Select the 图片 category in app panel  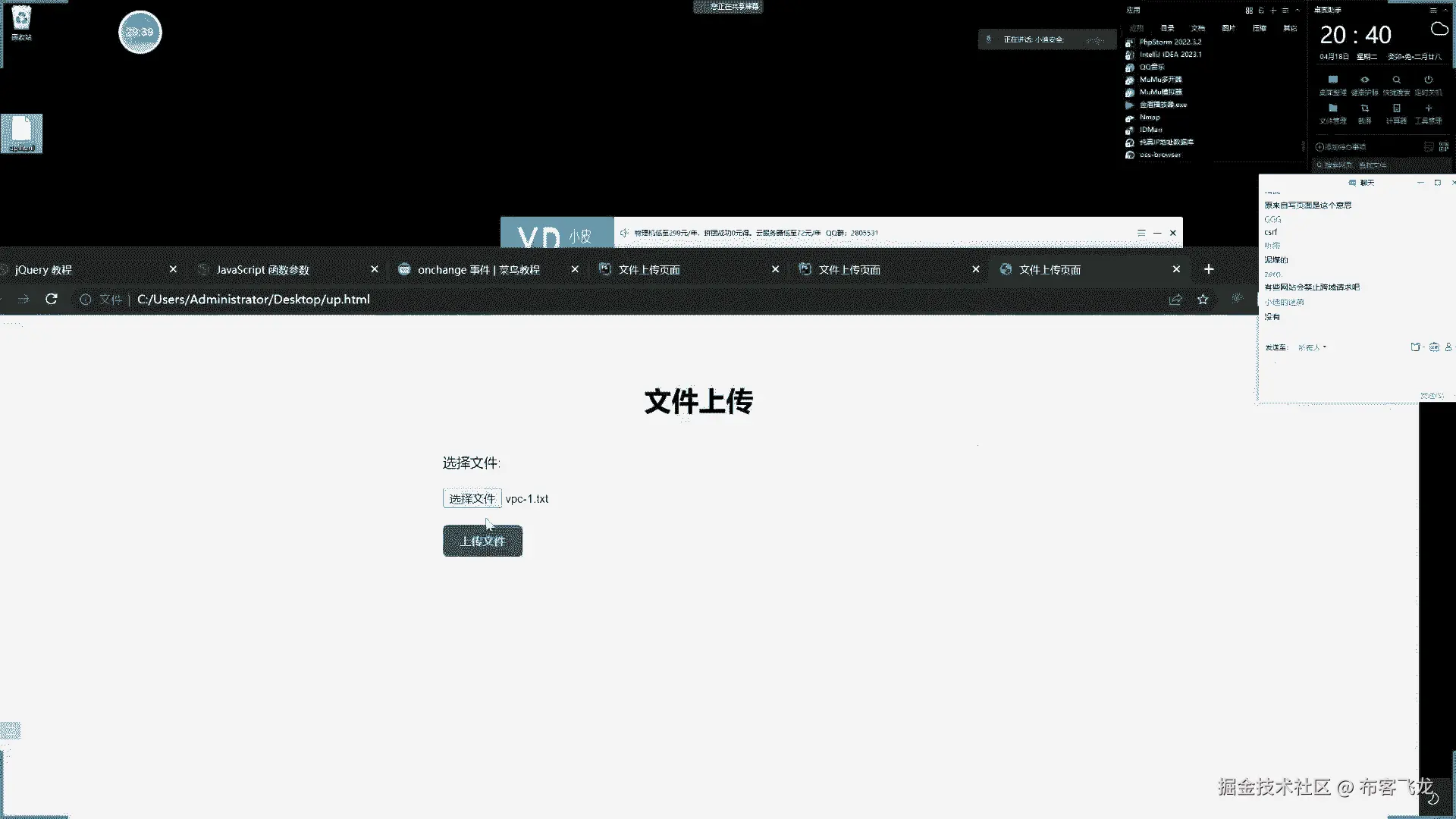click(1228, 28)
